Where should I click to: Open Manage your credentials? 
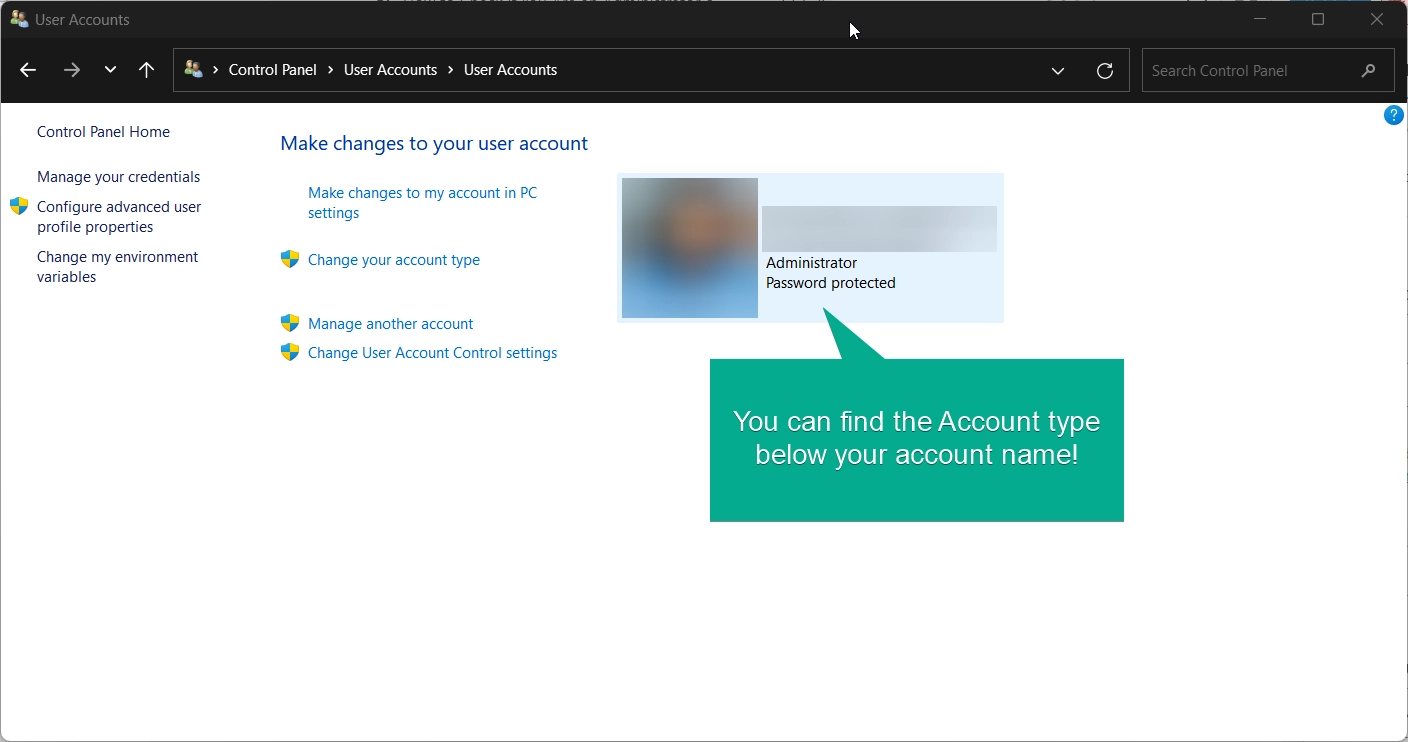tap(118, 177)
